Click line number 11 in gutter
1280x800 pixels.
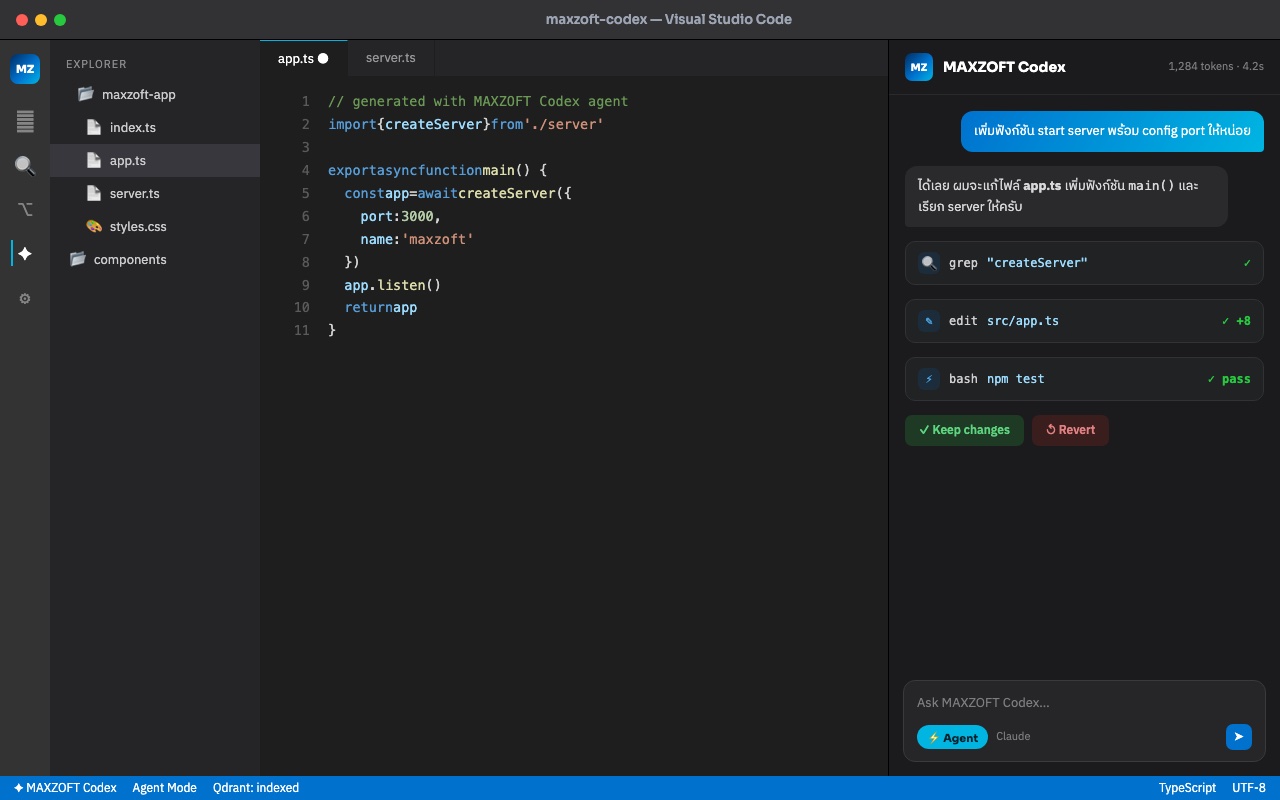(x=302, y=330)
